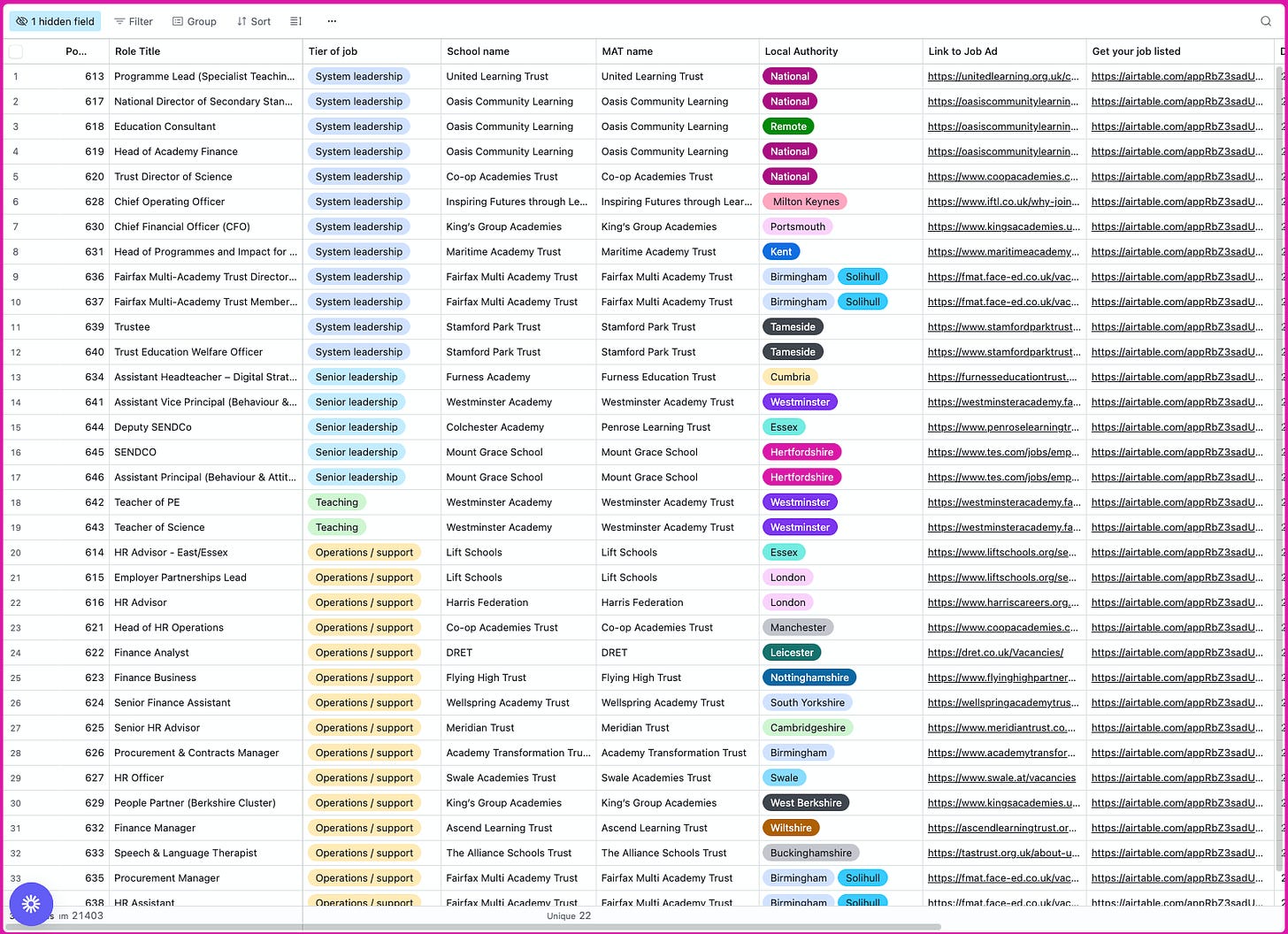
Task: Select the Deputy SENDCo role cell
Action: [x=205, y=427]
